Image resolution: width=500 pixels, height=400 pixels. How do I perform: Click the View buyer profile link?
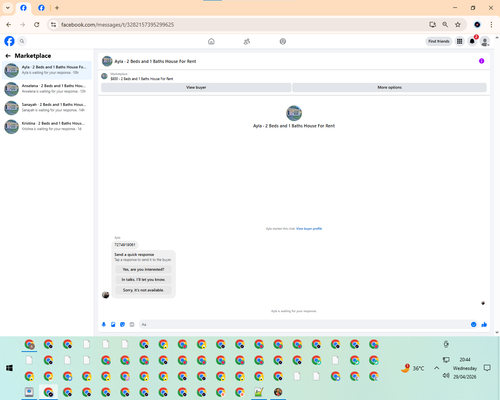click(x=309, y=229)
